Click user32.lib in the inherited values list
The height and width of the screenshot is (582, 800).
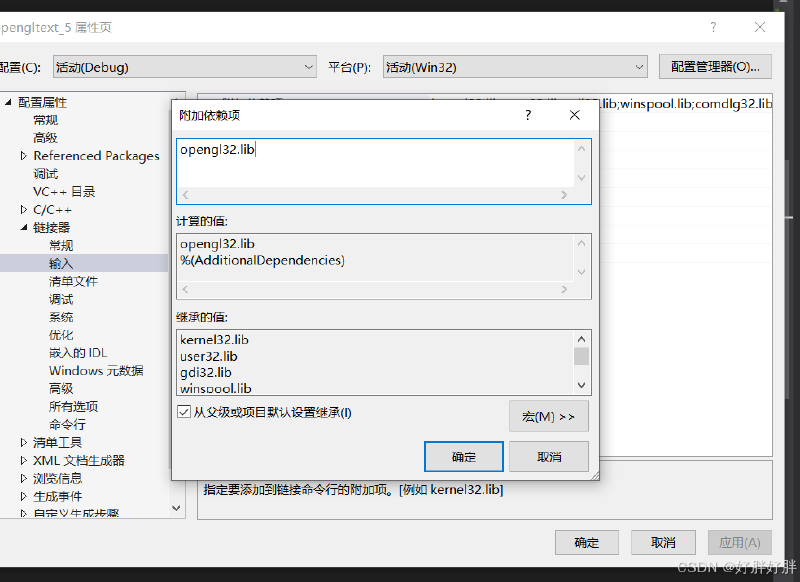point(209,356)
